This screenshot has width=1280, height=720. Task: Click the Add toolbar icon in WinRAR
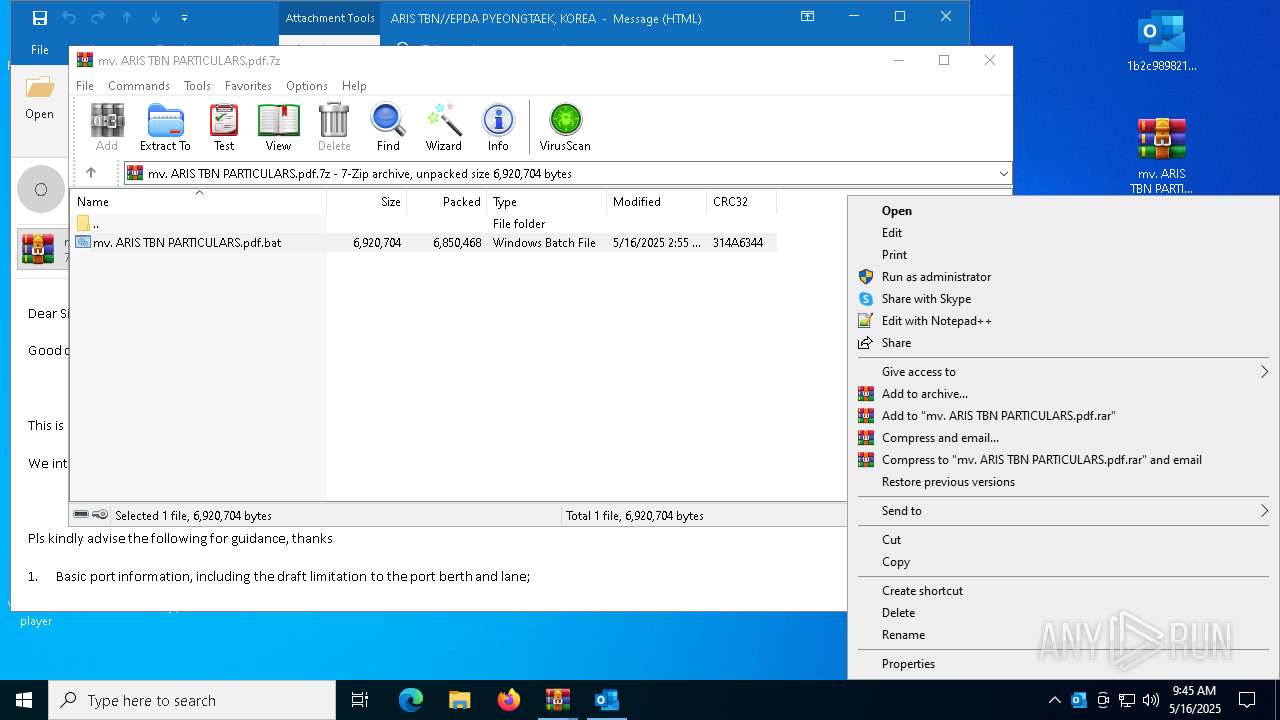pyautogui.click(x=107, y=127)
